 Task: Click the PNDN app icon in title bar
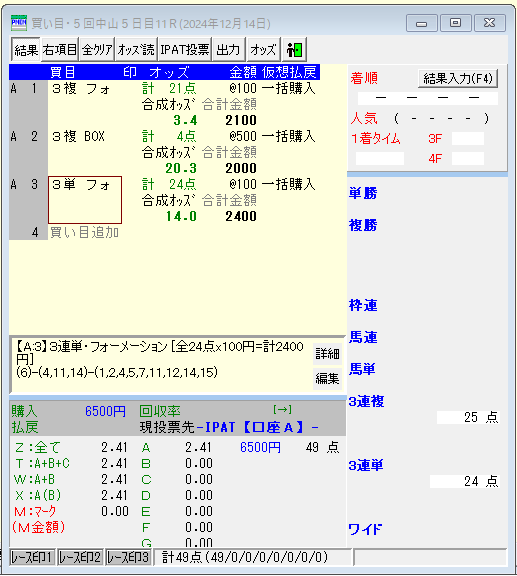click(x=19, y=23)
